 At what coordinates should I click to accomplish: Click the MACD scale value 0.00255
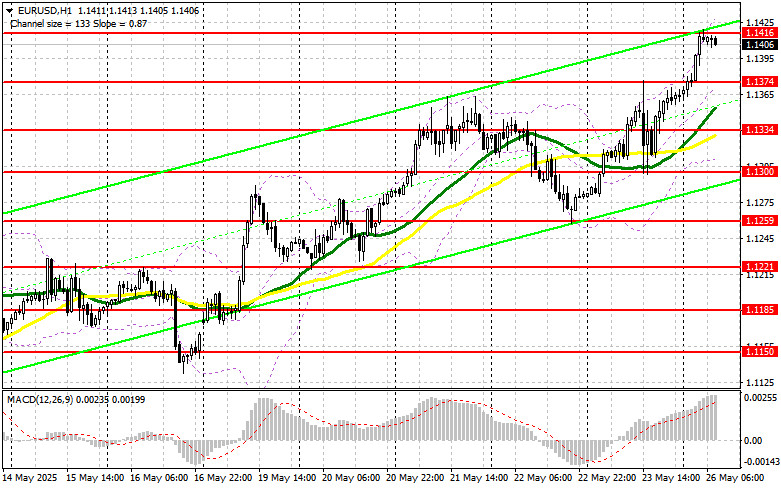760,398
